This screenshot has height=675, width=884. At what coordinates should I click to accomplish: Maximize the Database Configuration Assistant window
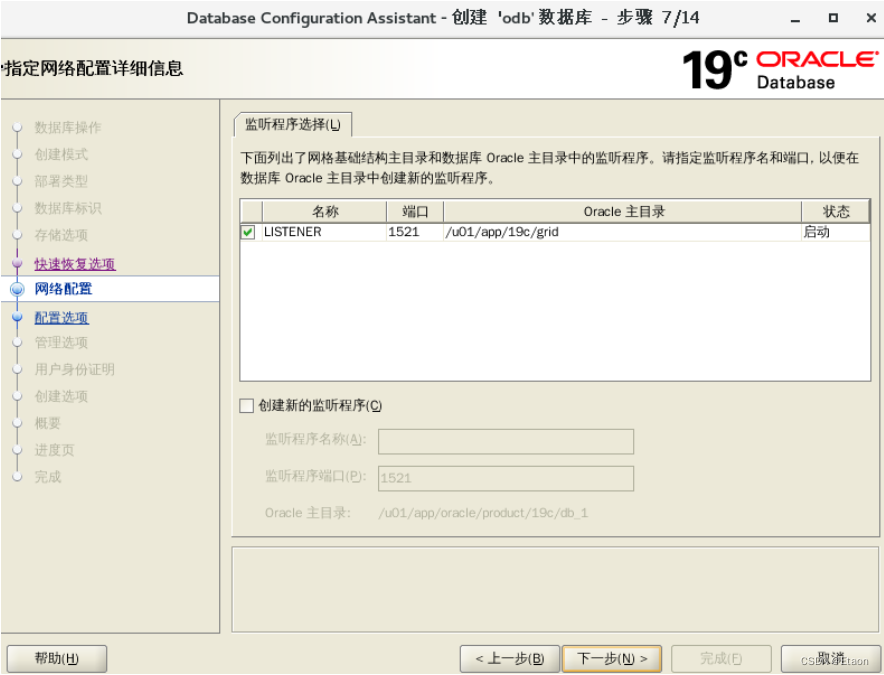point(833,18)
